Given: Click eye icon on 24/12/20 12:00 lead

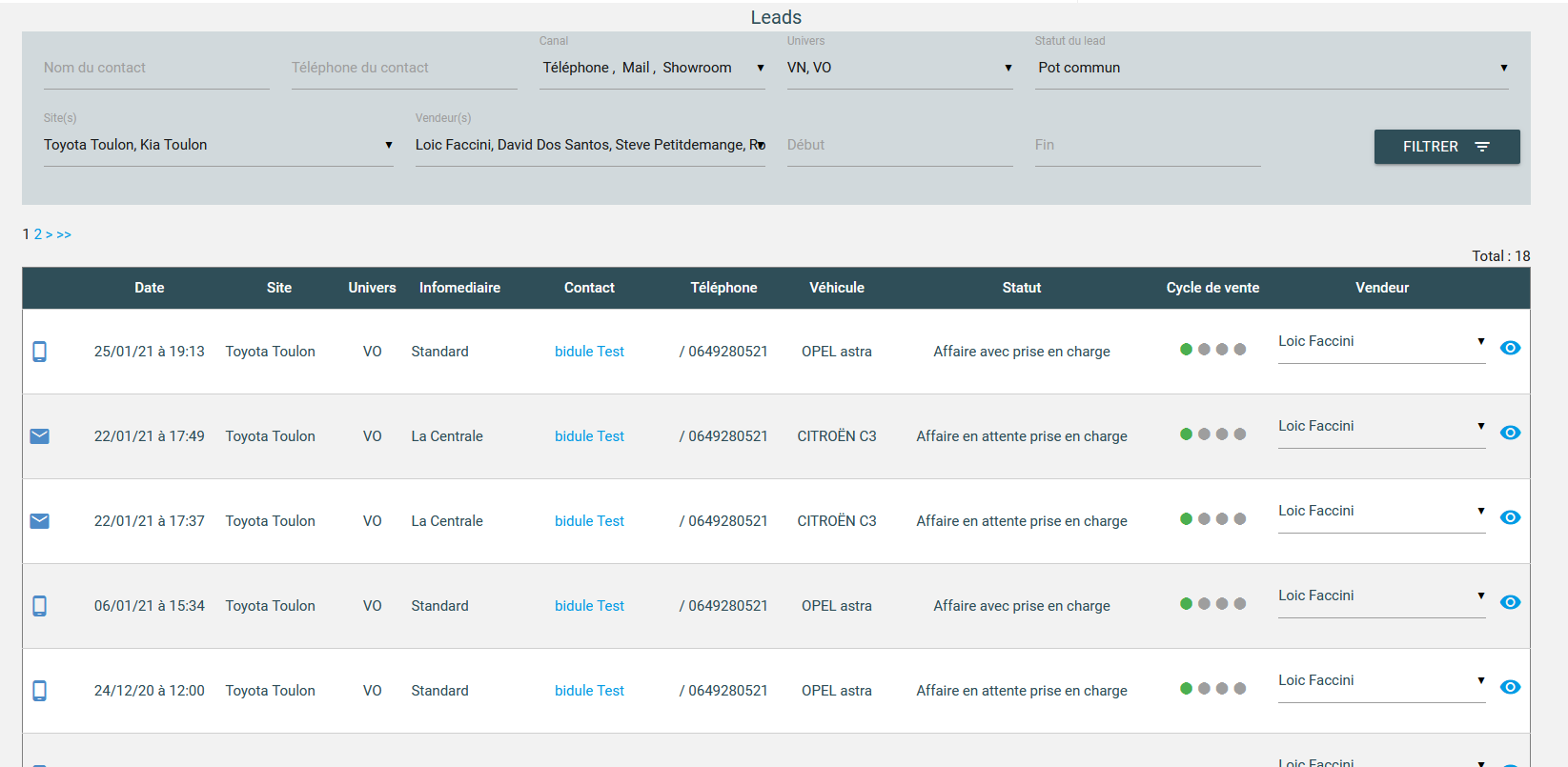Looking at the screenshot, I should [1510, 687].
